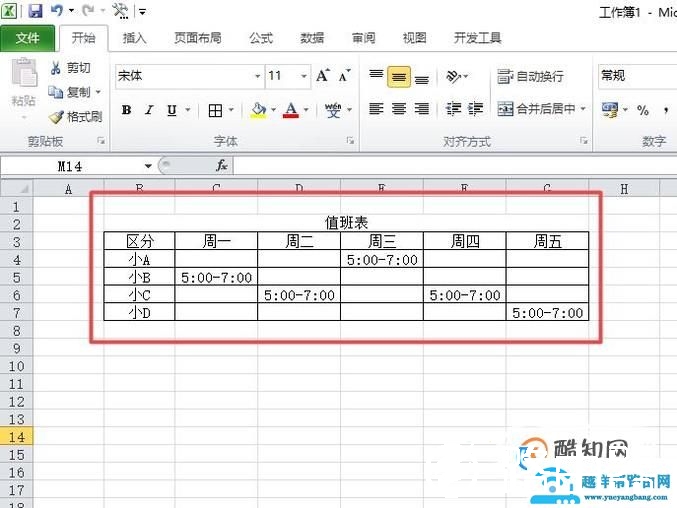
Task: Switch to the 视图 ribbon tab
Action: 414,38
